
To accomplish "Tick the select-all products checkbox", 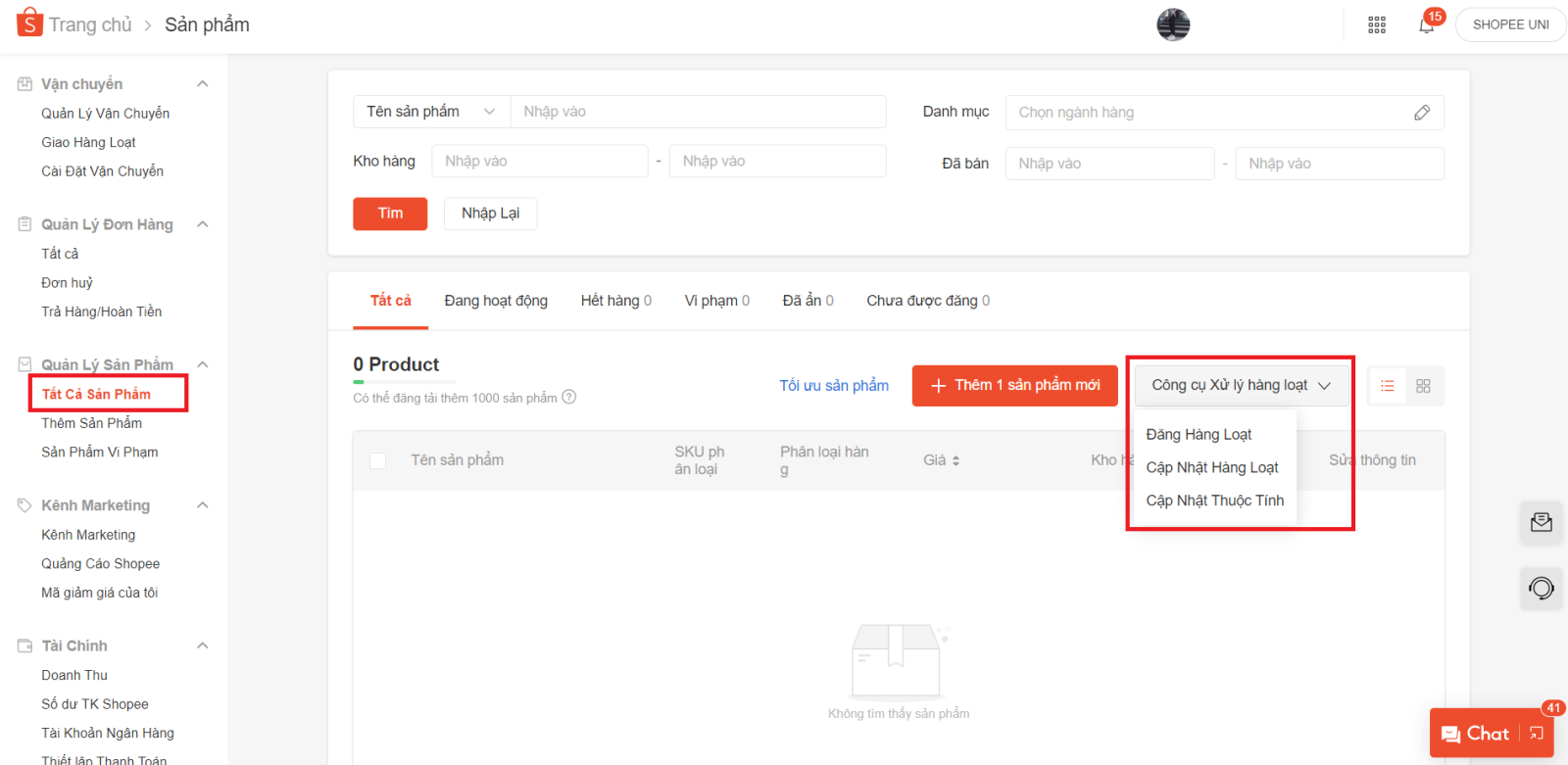I will tap(377, 460).
